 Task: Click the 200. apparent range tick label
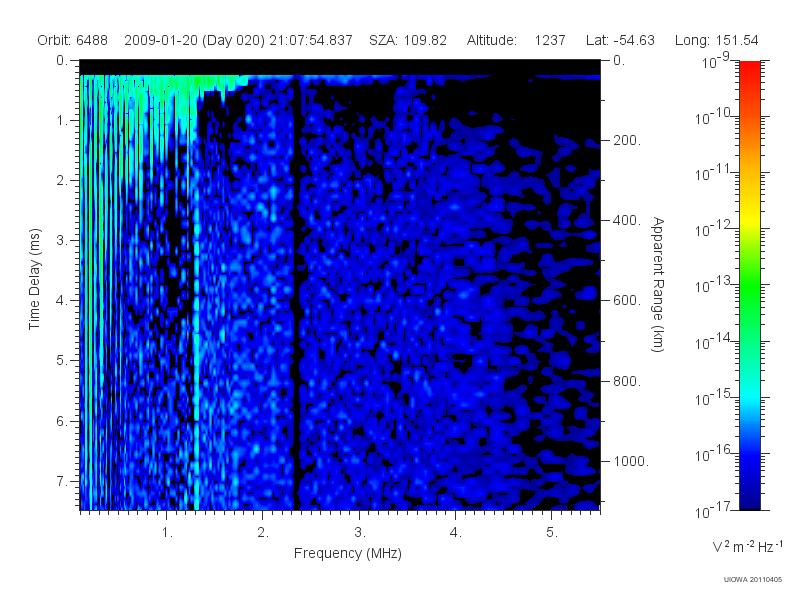(x=627, y=140)
